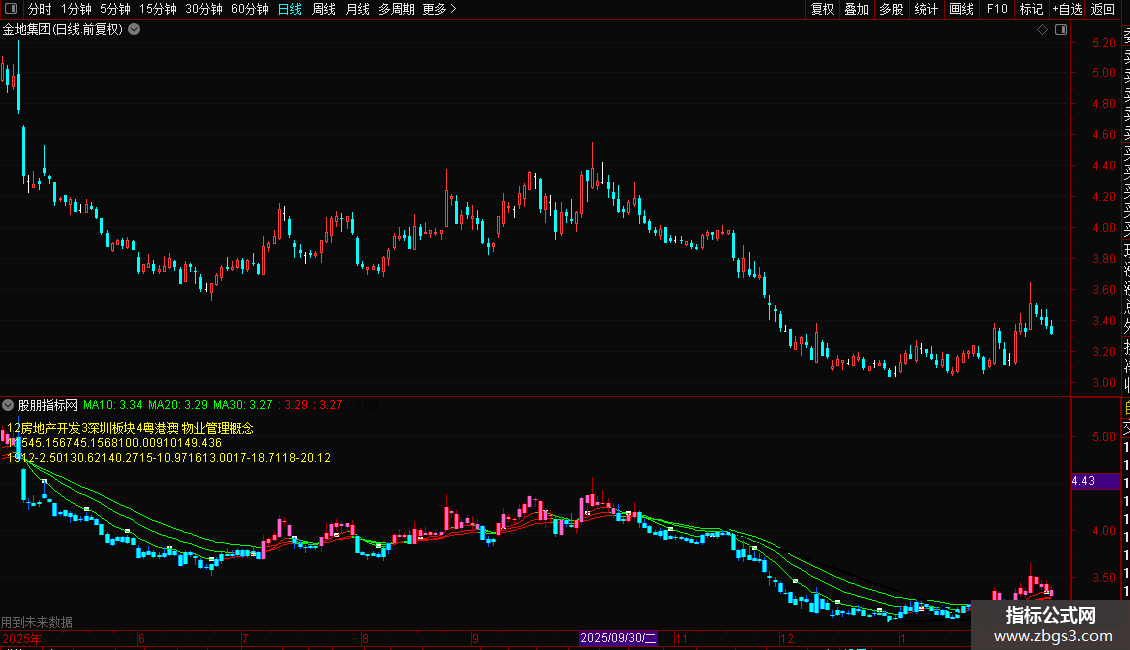
Task: Select the 1分钟 period tab
Action: pos(76,9)
